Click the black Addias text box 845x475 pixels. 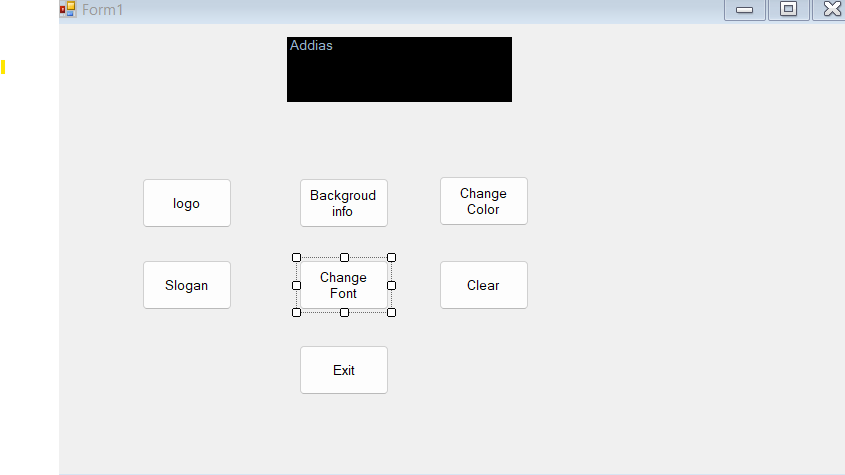point(399,69)
